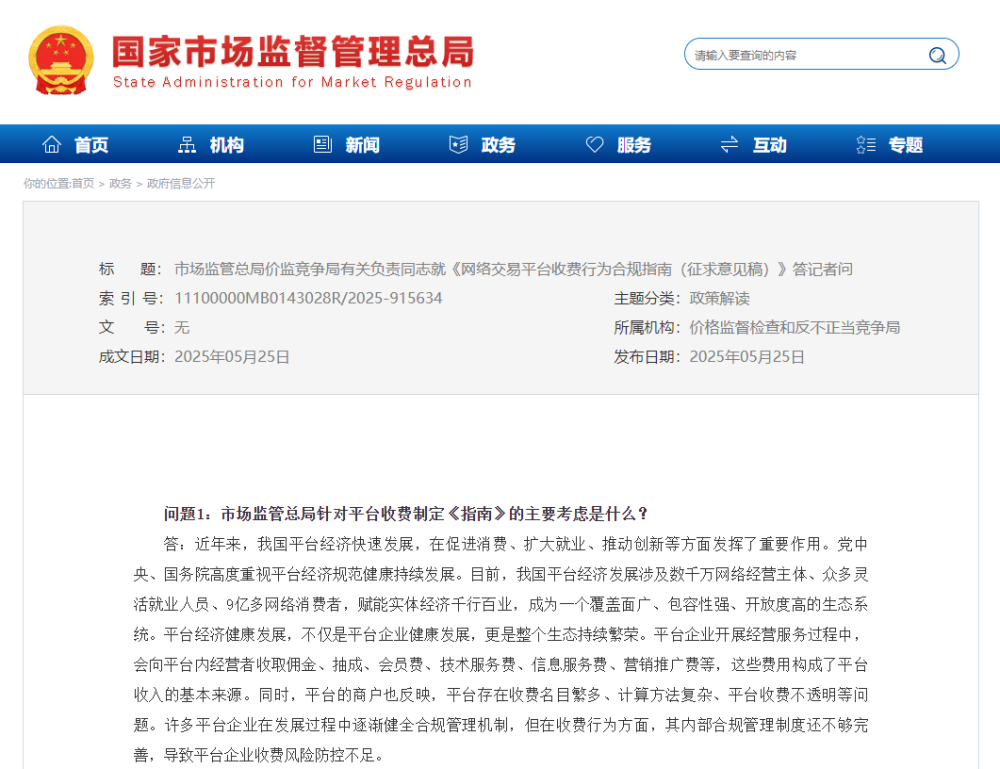The height and width of the screenshot is (769, 1000).
Task: Click the 发布日期 value 2025年05月25日
Action: click(x=747, y=357)
